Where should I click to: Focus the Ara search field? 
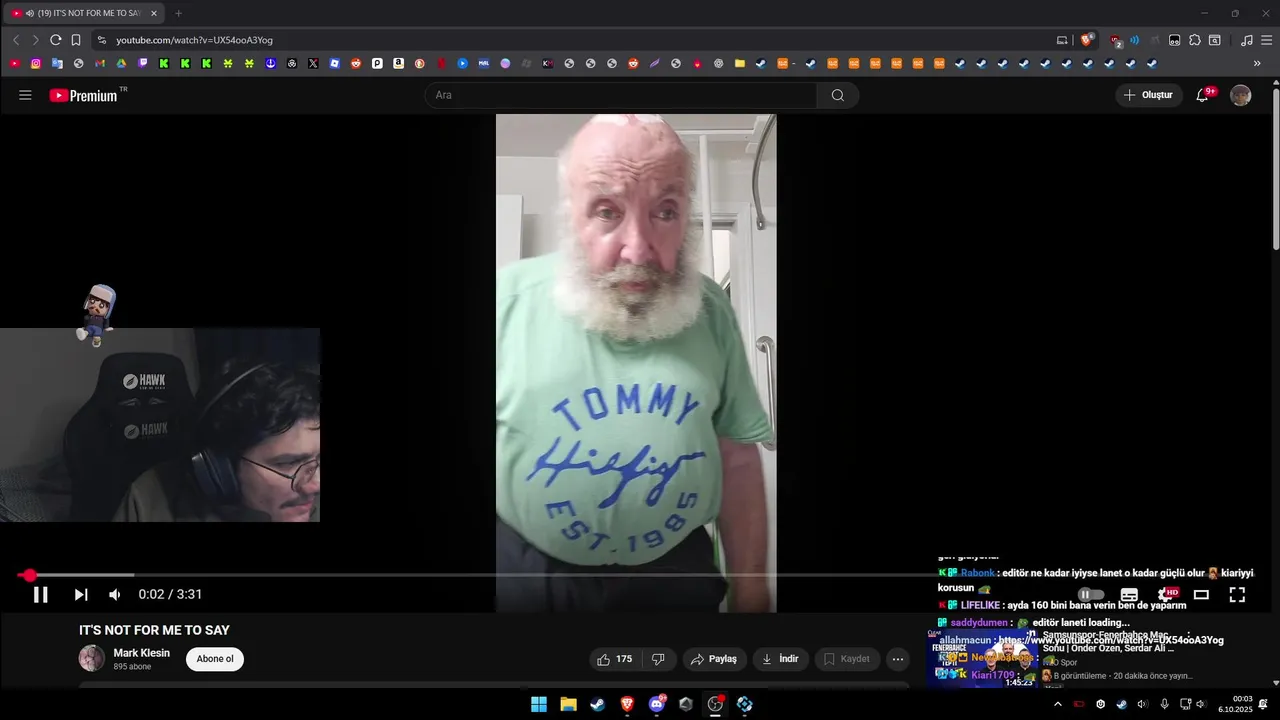tap(620, 95)
